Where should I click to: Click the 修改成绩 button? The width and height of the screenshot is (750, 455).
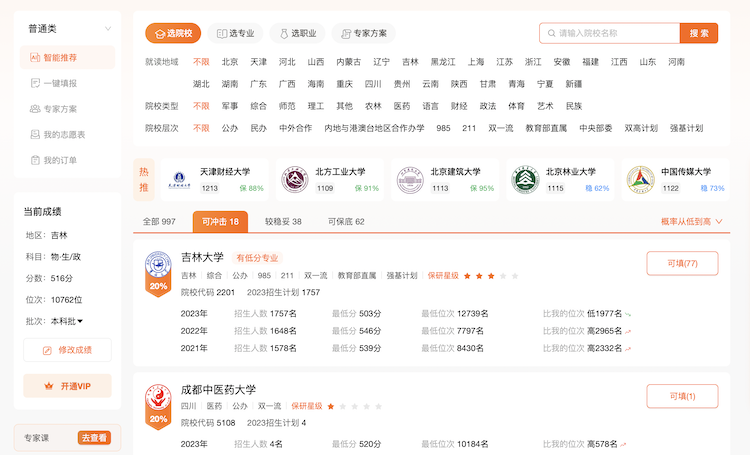[67, 350]
